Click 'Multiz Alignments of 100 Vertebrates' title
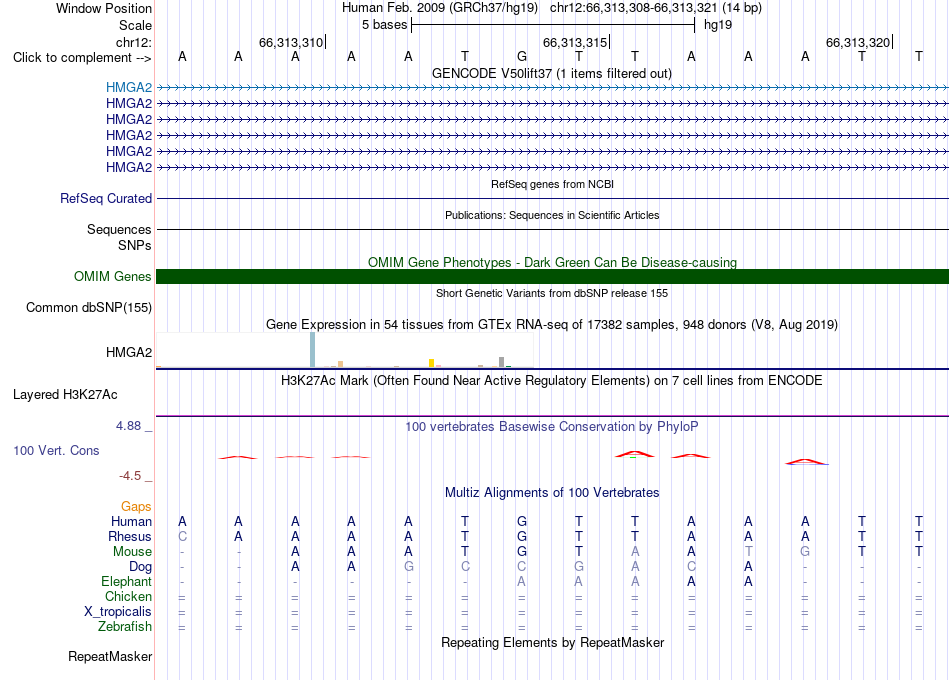Screen dimensions: 950x680 [552, 493]
